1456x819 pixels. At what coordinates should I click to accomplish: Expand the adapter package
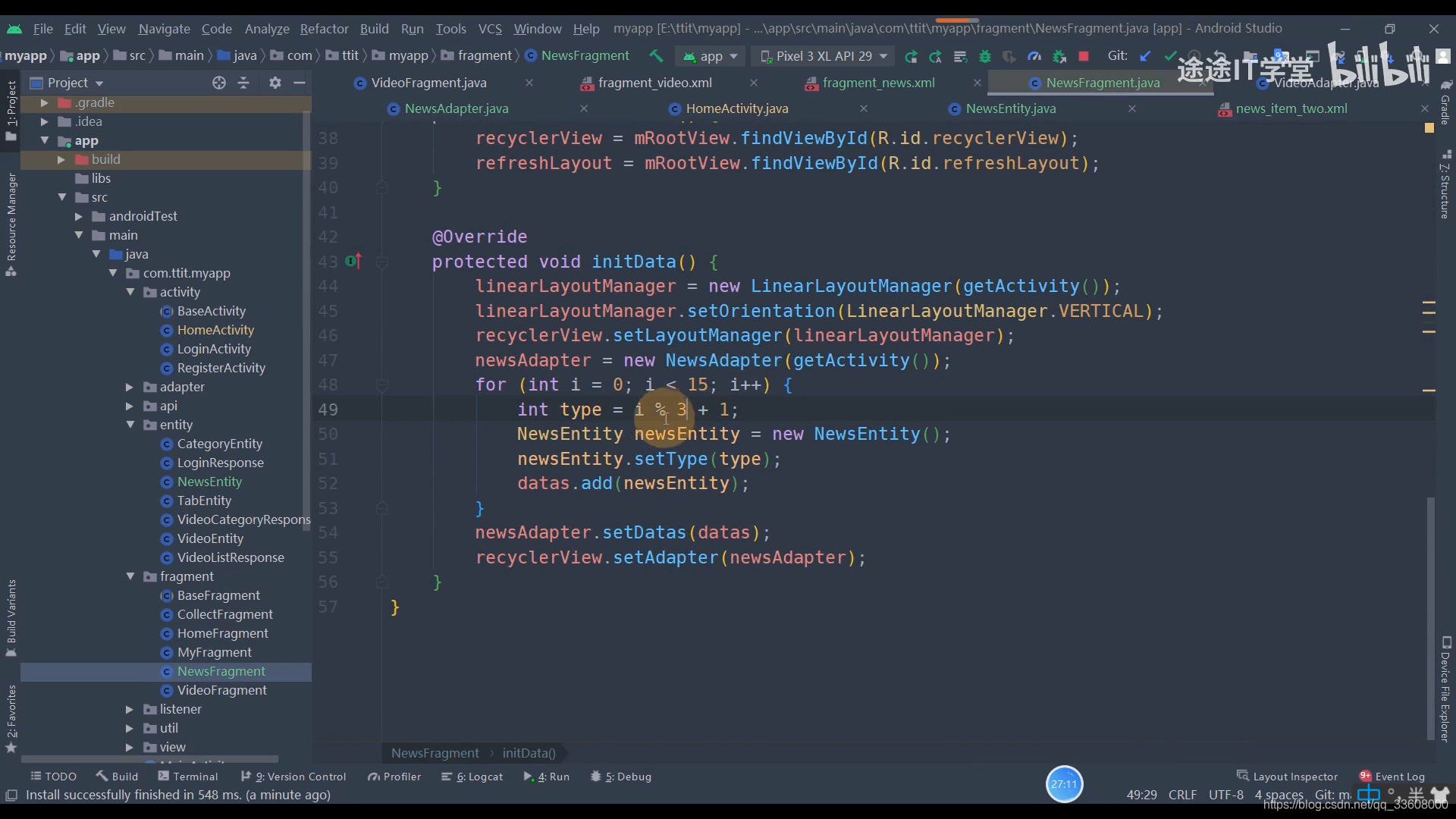130,387
